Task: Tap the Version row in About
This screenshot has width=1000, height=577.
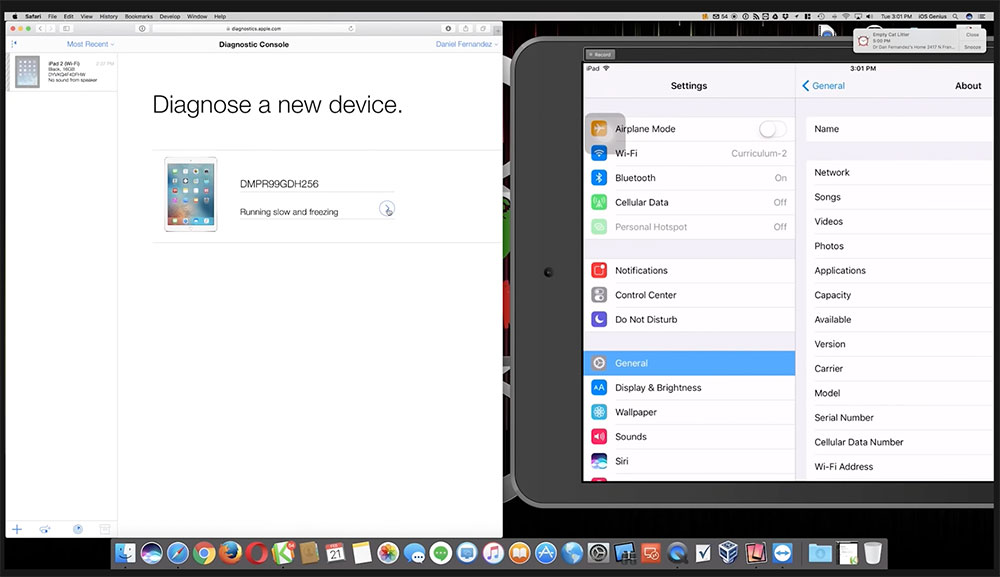Action: 900,344
